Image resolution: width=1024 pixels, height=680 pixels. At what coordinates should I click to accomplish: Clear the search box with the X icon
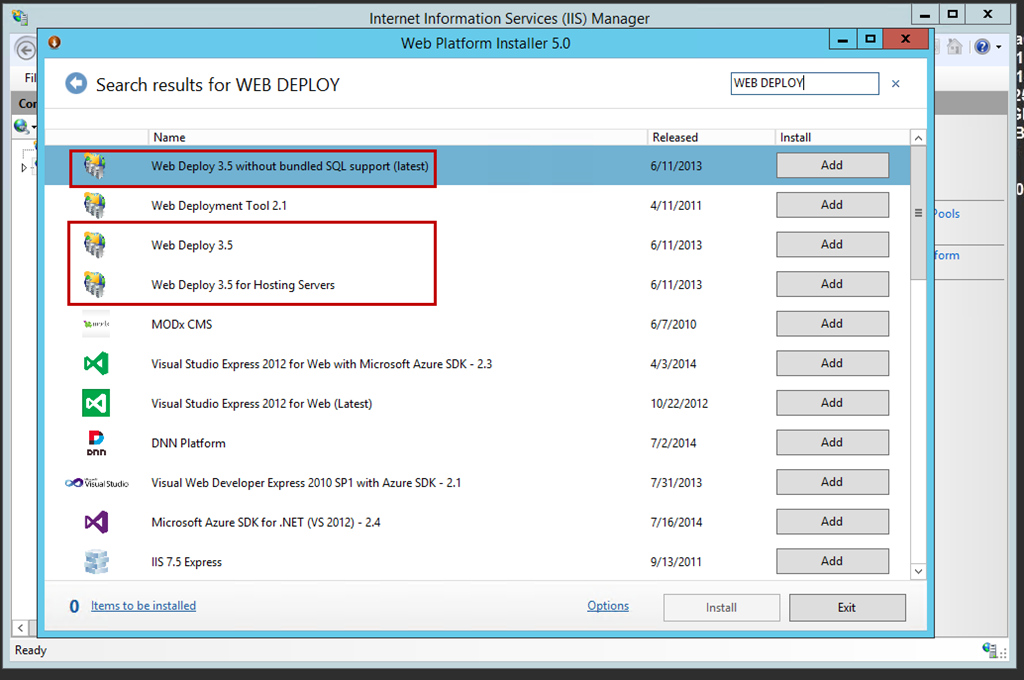pos(895,84)
